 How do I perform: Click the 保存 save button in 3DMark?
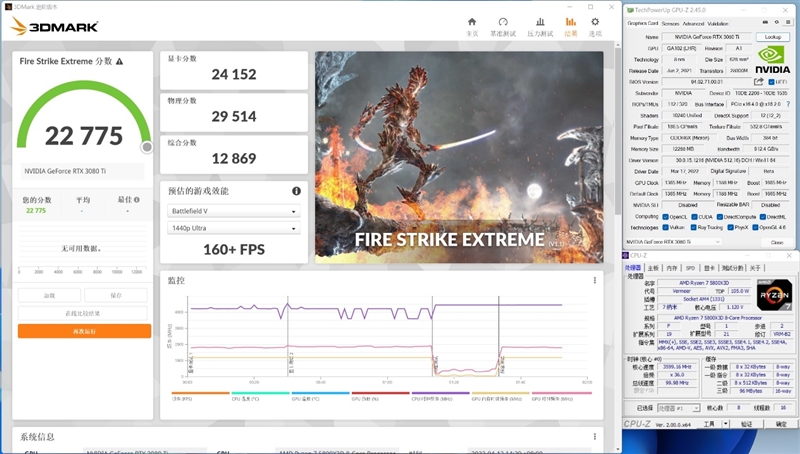pos(116,295)
